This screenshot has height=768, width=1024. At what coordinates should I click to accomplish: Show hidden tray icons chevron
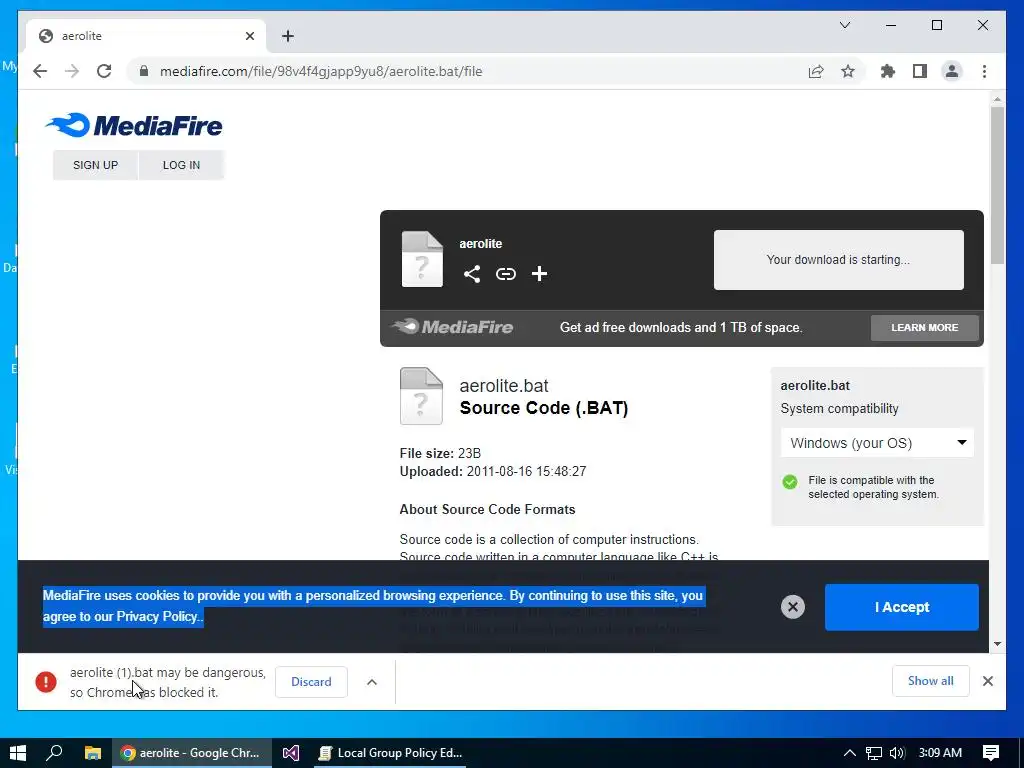[849, 753]
